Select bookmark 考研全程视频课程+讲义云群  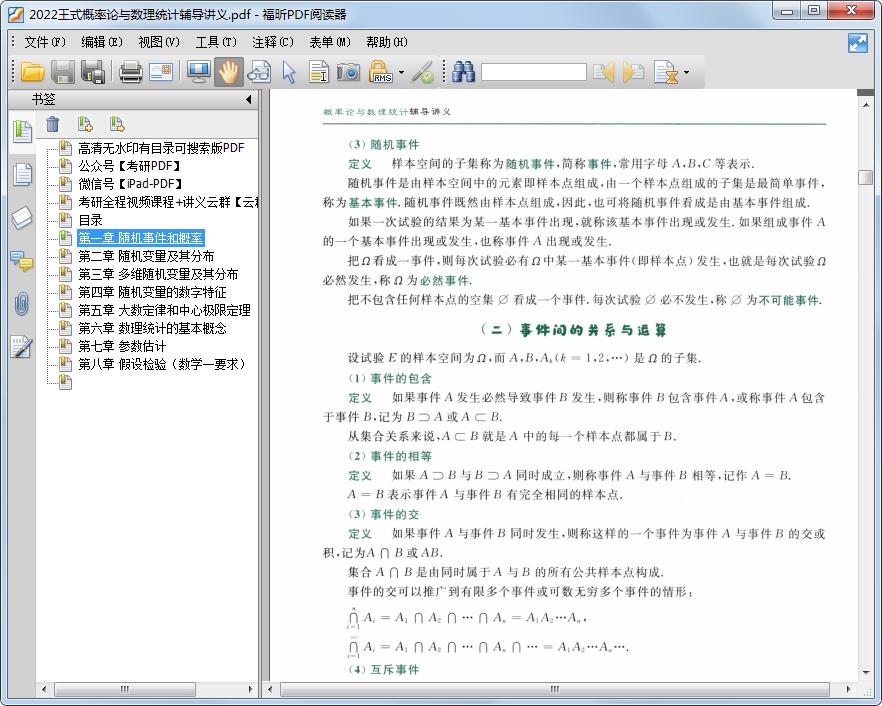(168, 202)
